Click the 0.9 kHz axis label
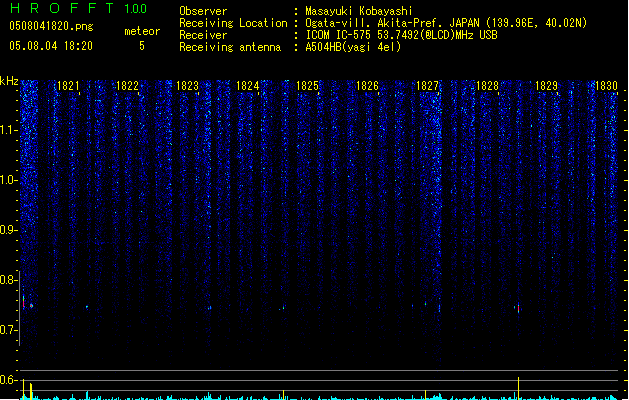The image size is (629, 400). pos(9,230)
